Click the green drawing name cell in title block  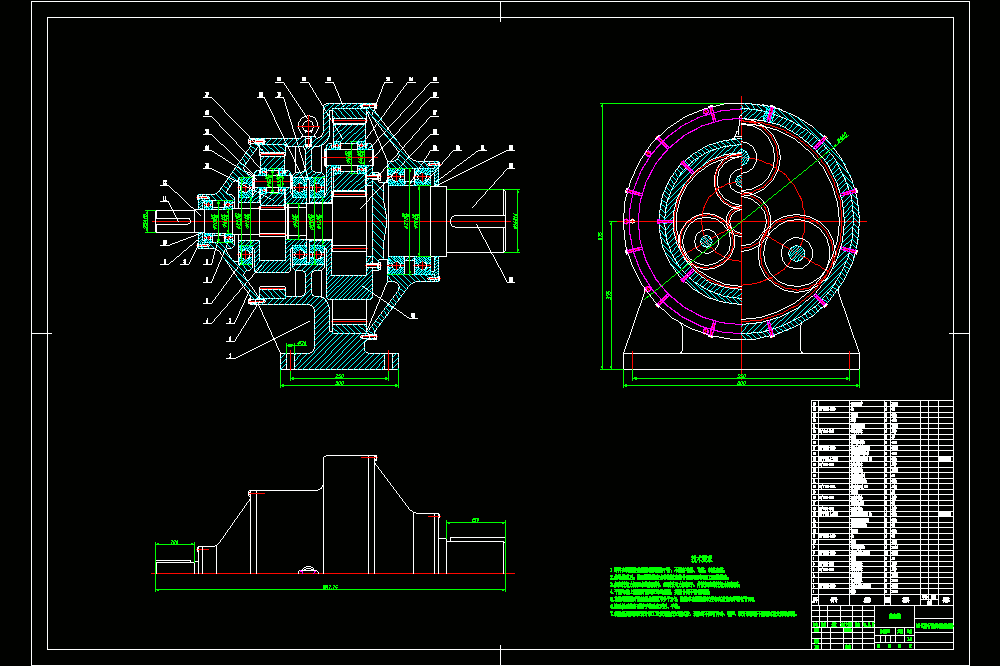point(934,626)
